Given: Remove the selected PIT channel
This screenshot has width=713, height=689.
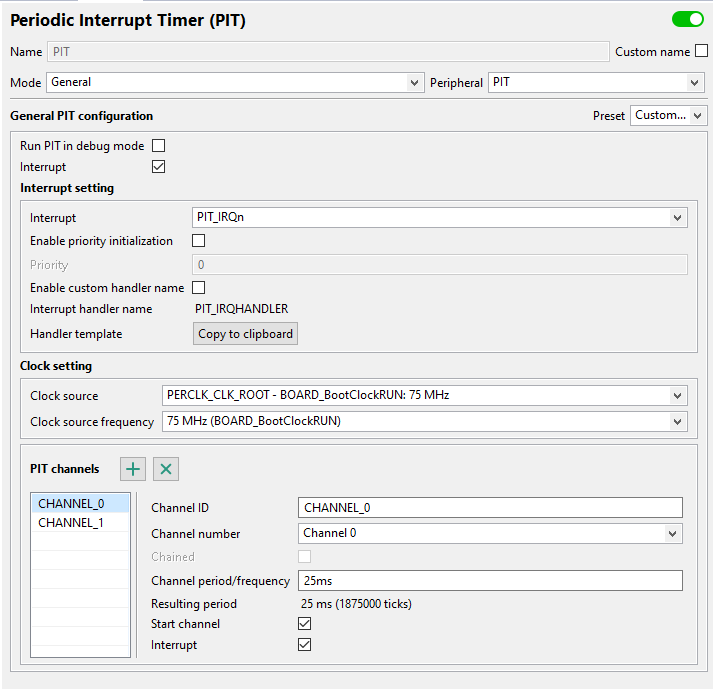Looking at the screenshot, I should pos(166,469).
